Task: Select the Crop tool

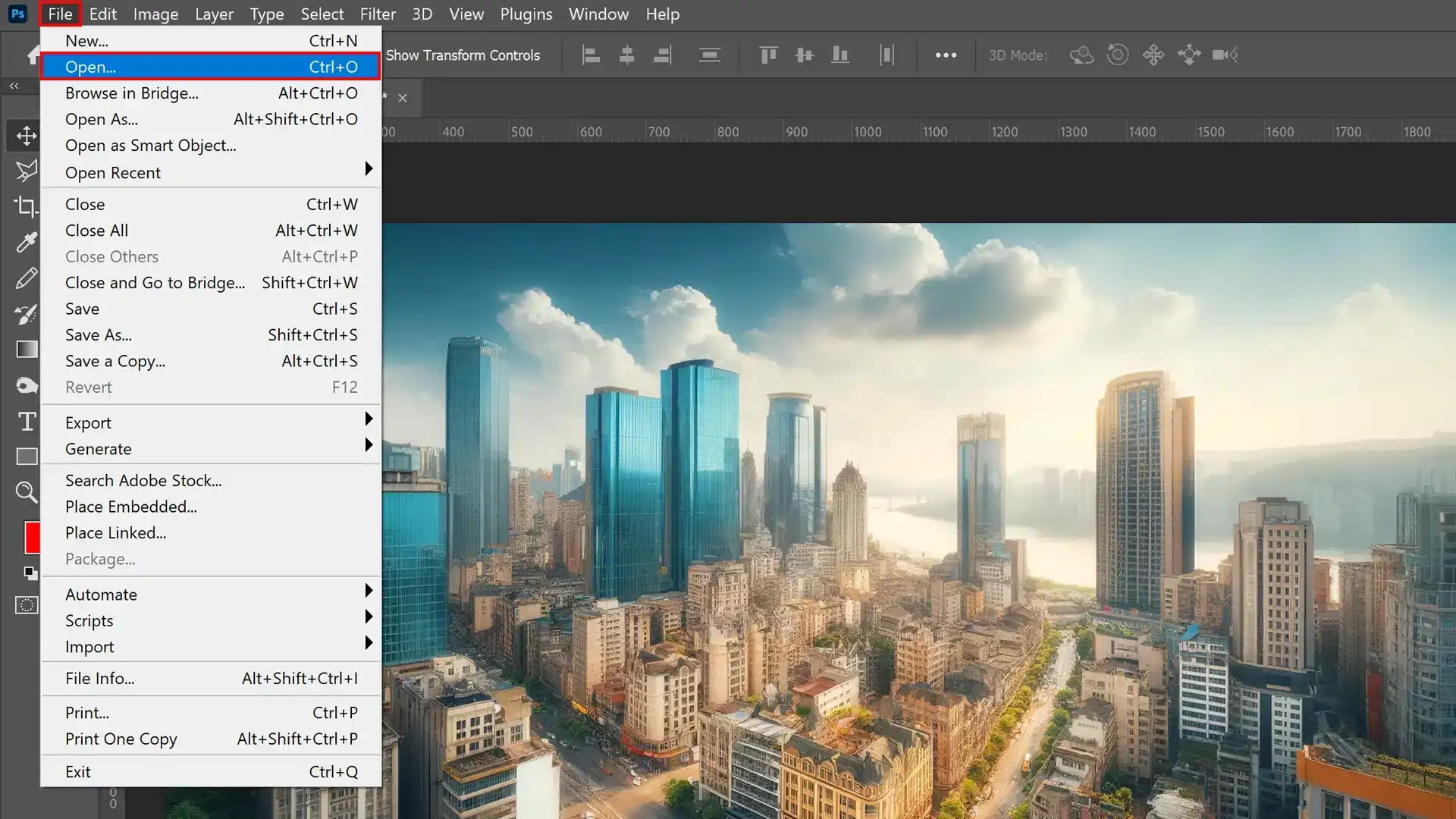Action: coord(27,206)
